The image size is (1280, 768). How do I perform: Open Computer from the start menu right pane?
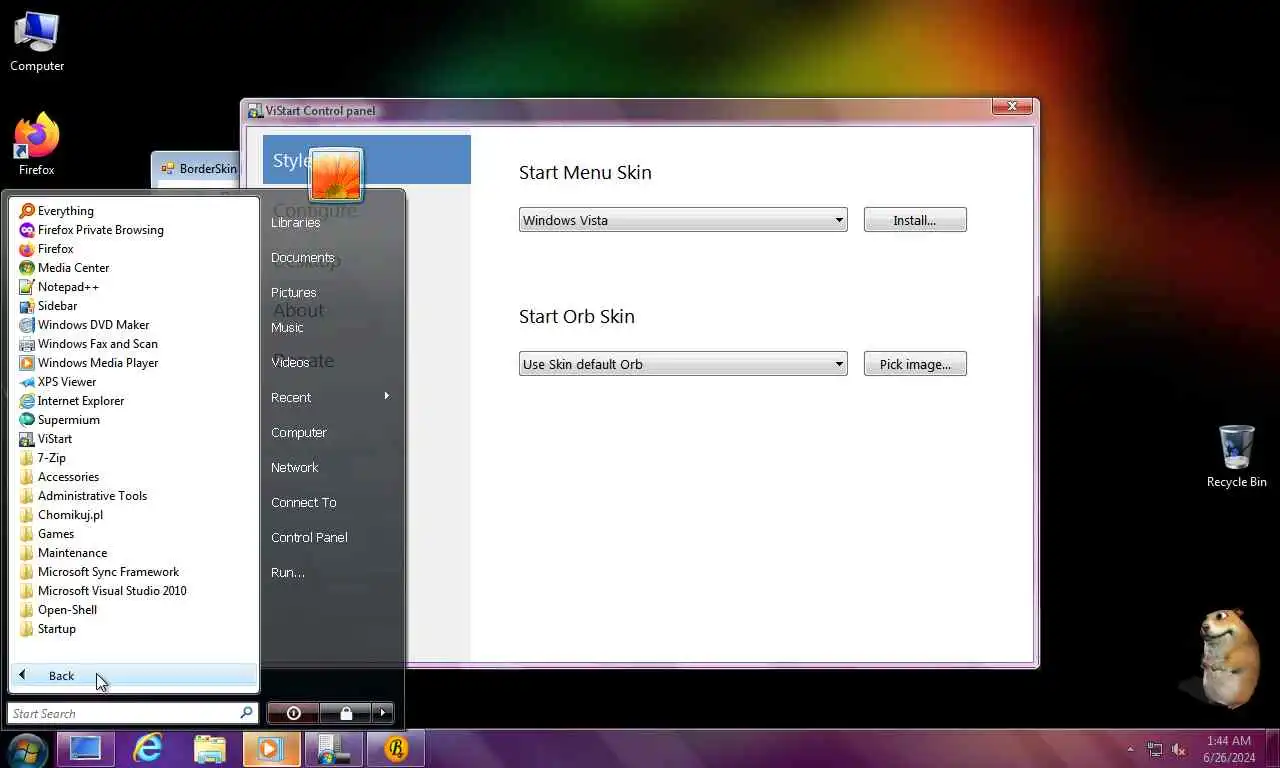(299, 432)
